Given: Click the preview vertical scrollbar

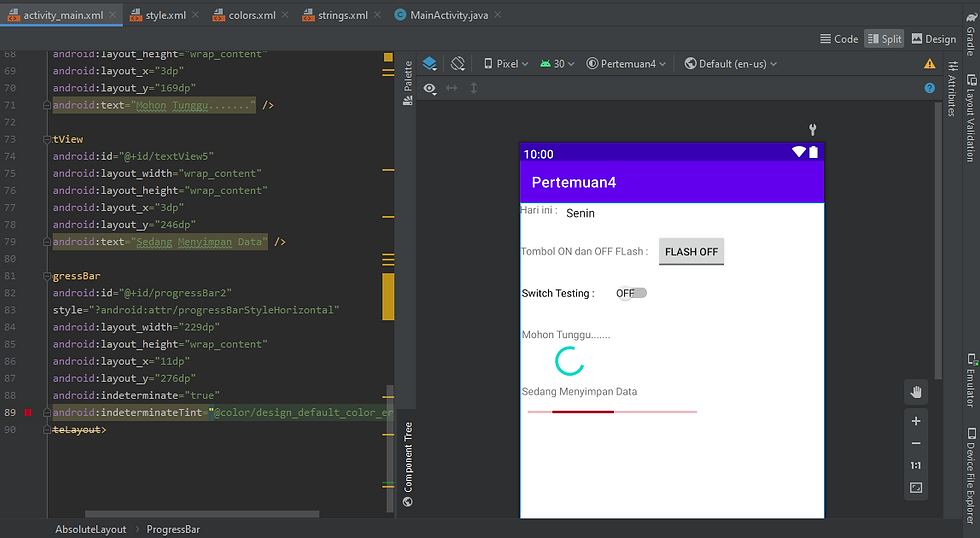Looking at the screenshot, I should coord(938,241).
